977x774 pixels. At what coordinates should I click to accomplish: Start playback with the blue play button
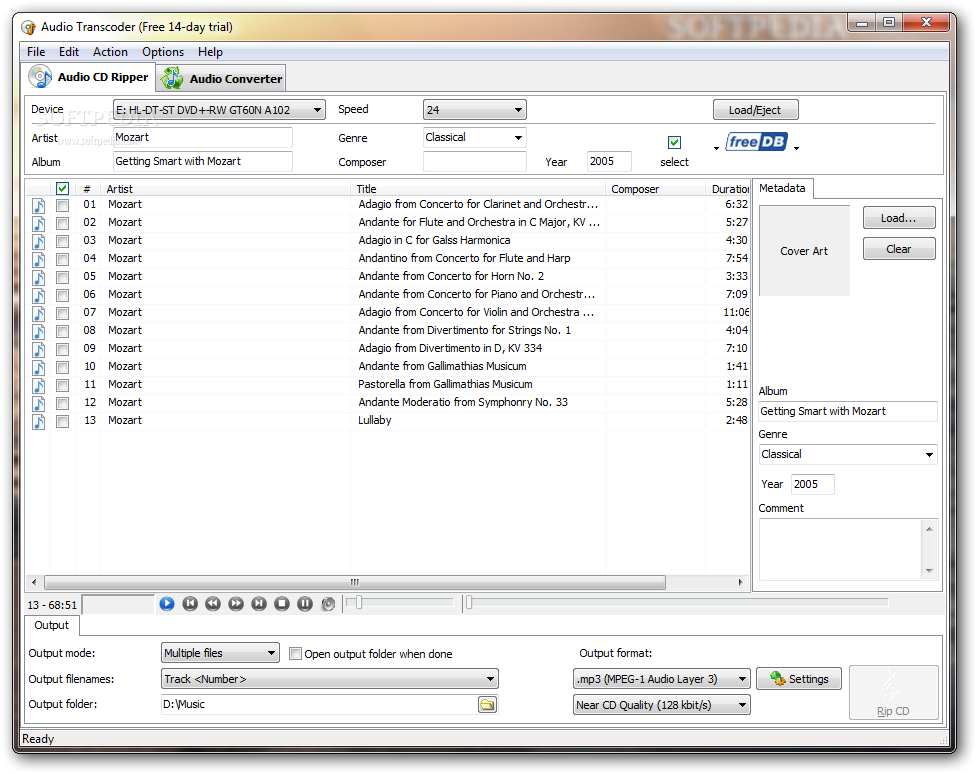pyautogui.click(x=166, y=603)
